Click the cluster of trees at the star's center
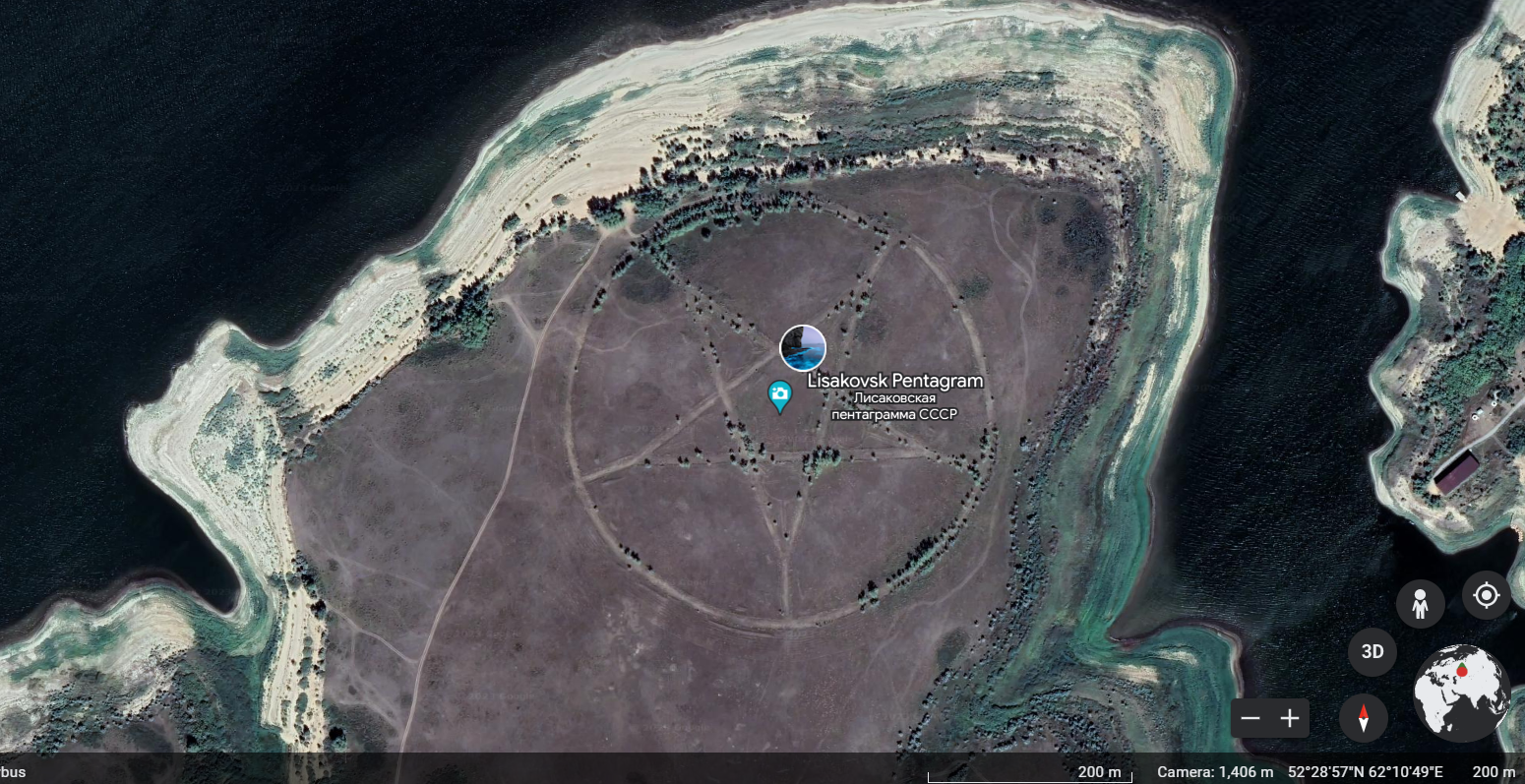The height and width of the screenshot is (784, 1525). click(821, 460)
